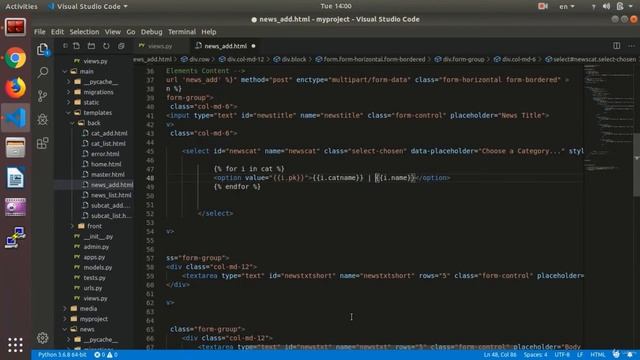
Task: Click the Split Editor icon
Action: pos(616,46)
